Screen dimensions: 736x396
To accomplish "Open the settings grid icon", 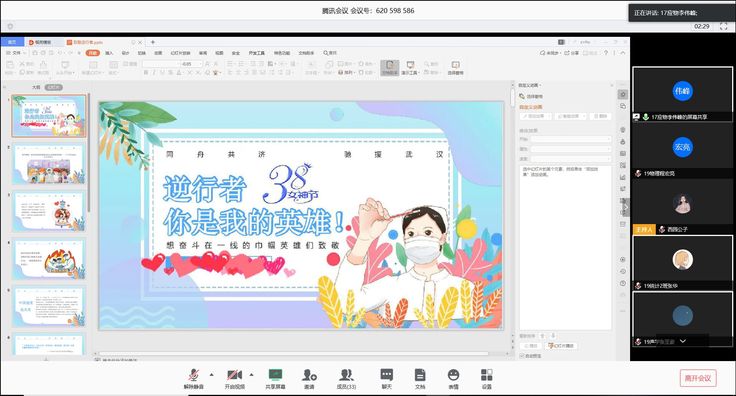I will click(x=487, y=378).
